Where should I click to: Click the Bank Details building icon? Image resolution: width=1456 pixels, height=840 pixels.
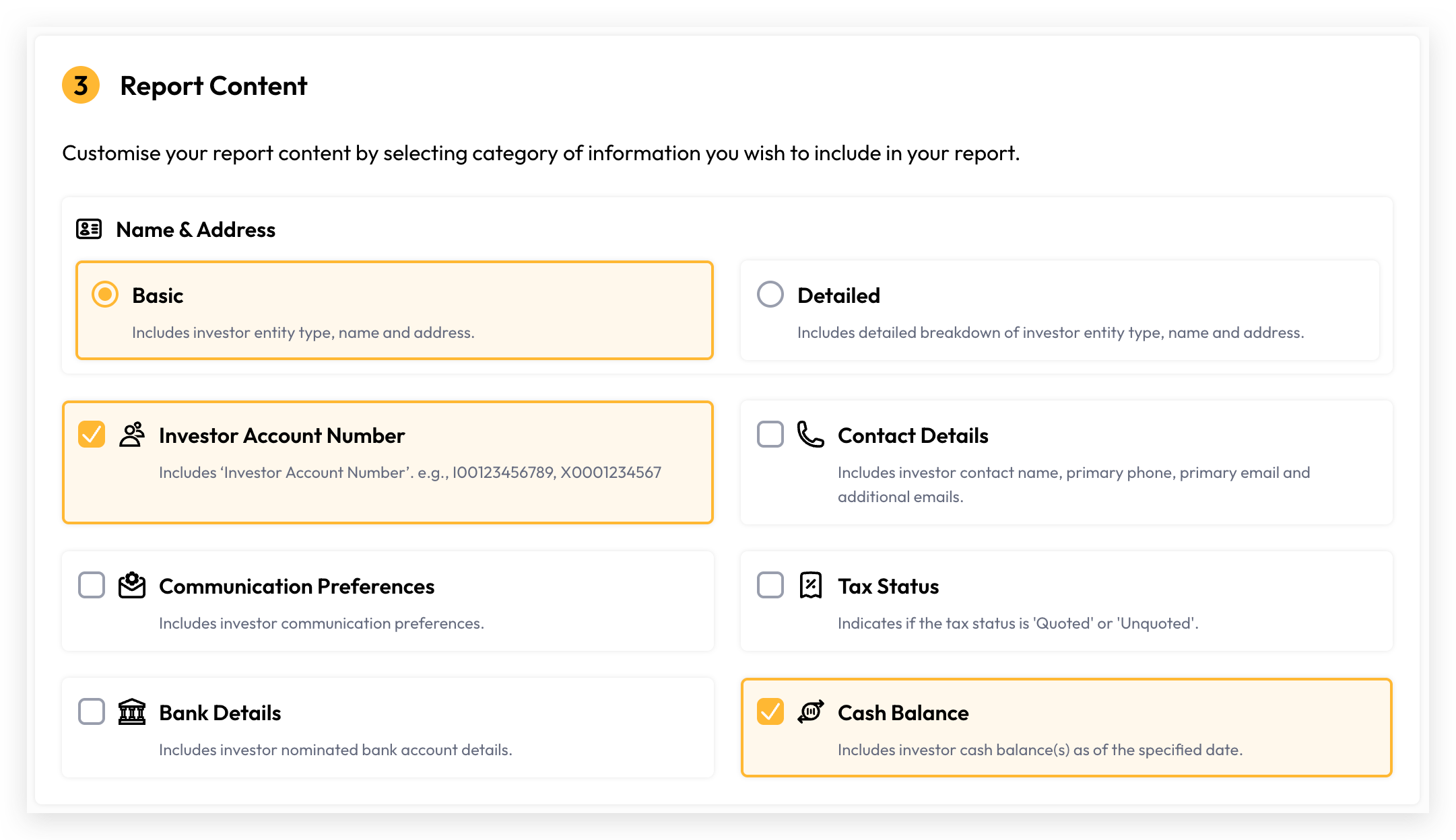[x=132, y=712]
